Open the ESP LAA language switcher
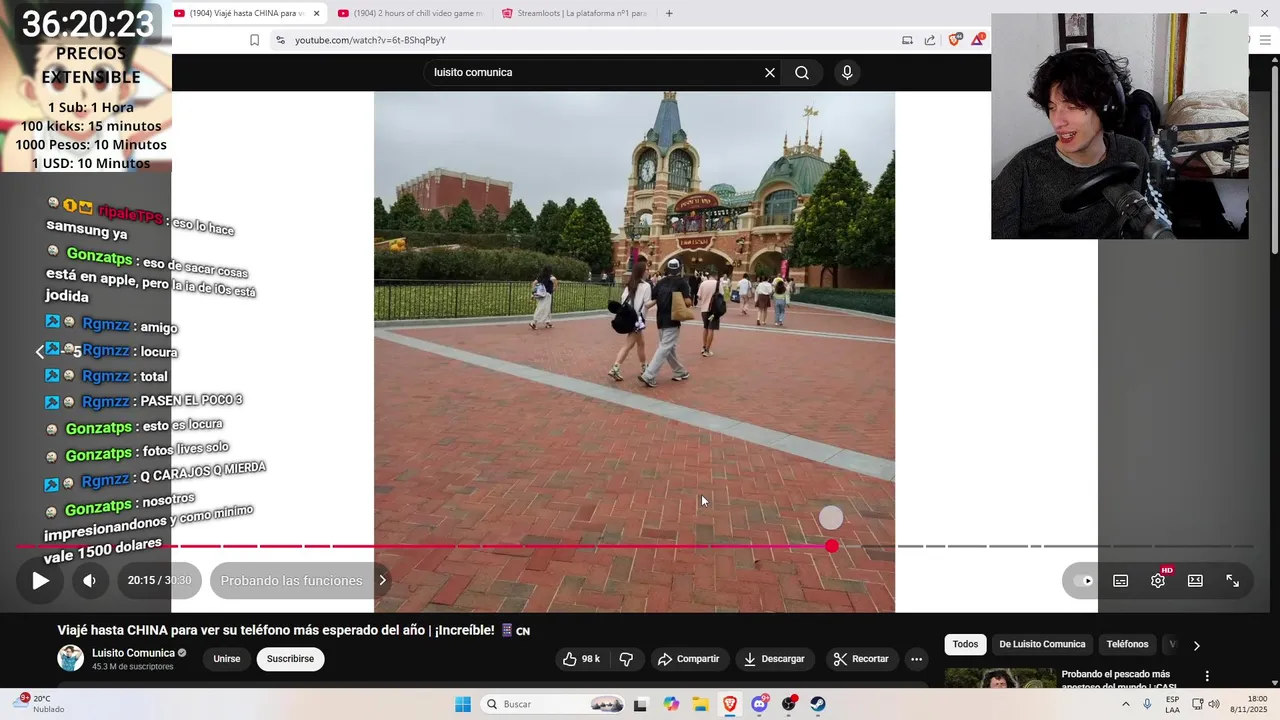Viewport: 1280px width, 720px height. click(x=1172, y=704)
